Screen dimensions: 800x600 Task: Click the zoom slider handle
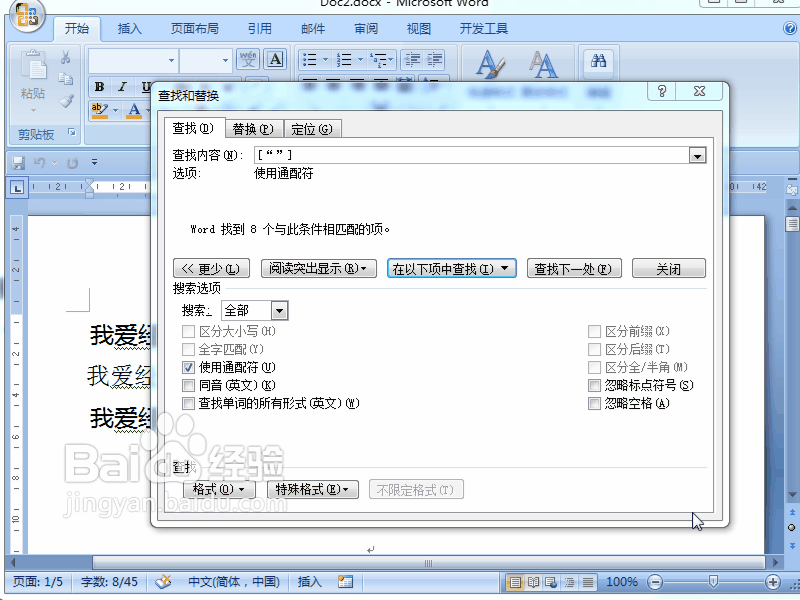coord(713,581)
